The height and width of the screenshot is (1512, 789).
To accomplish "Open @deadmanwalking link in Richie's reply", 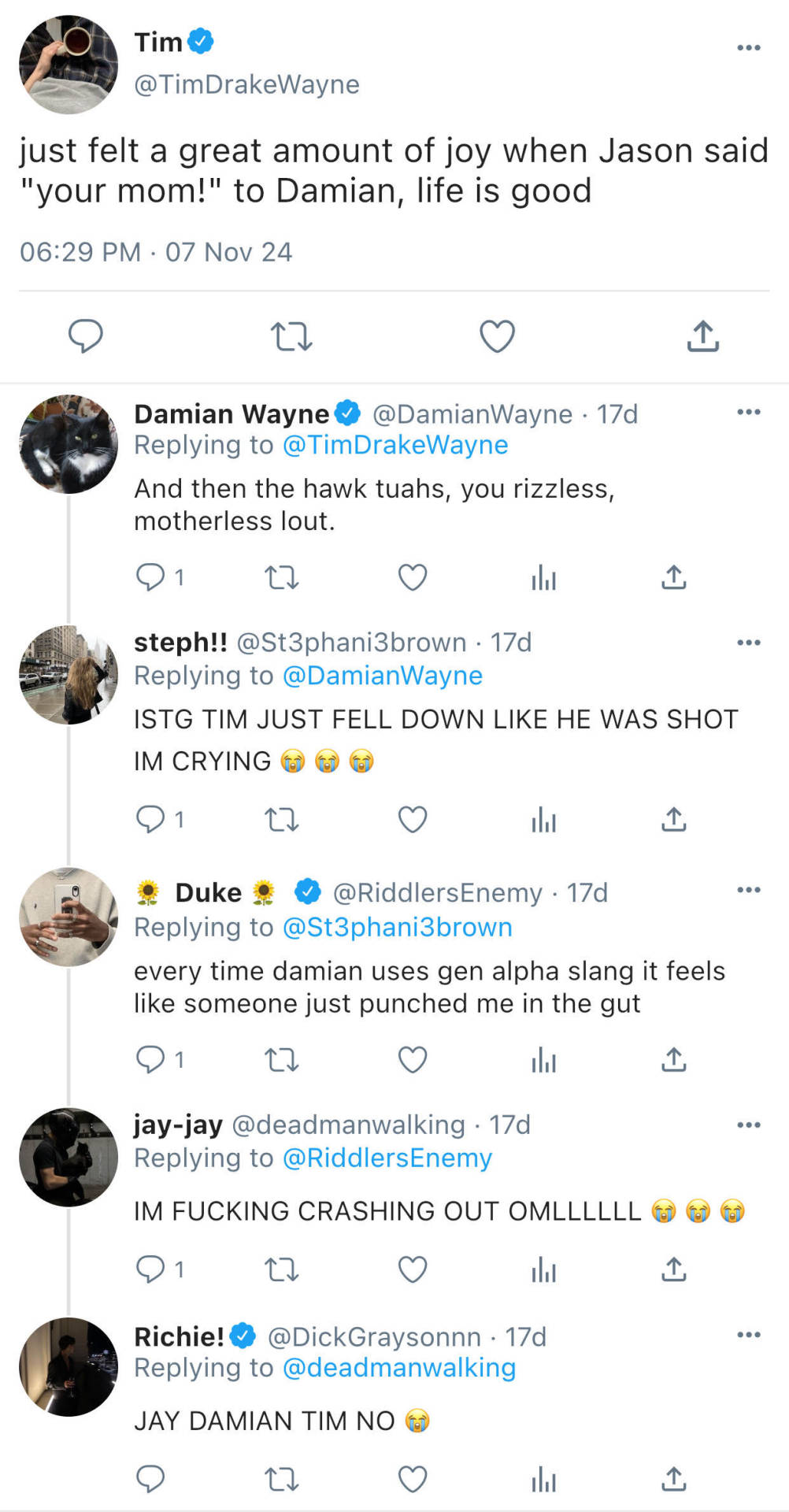I will coord(398,1368).
